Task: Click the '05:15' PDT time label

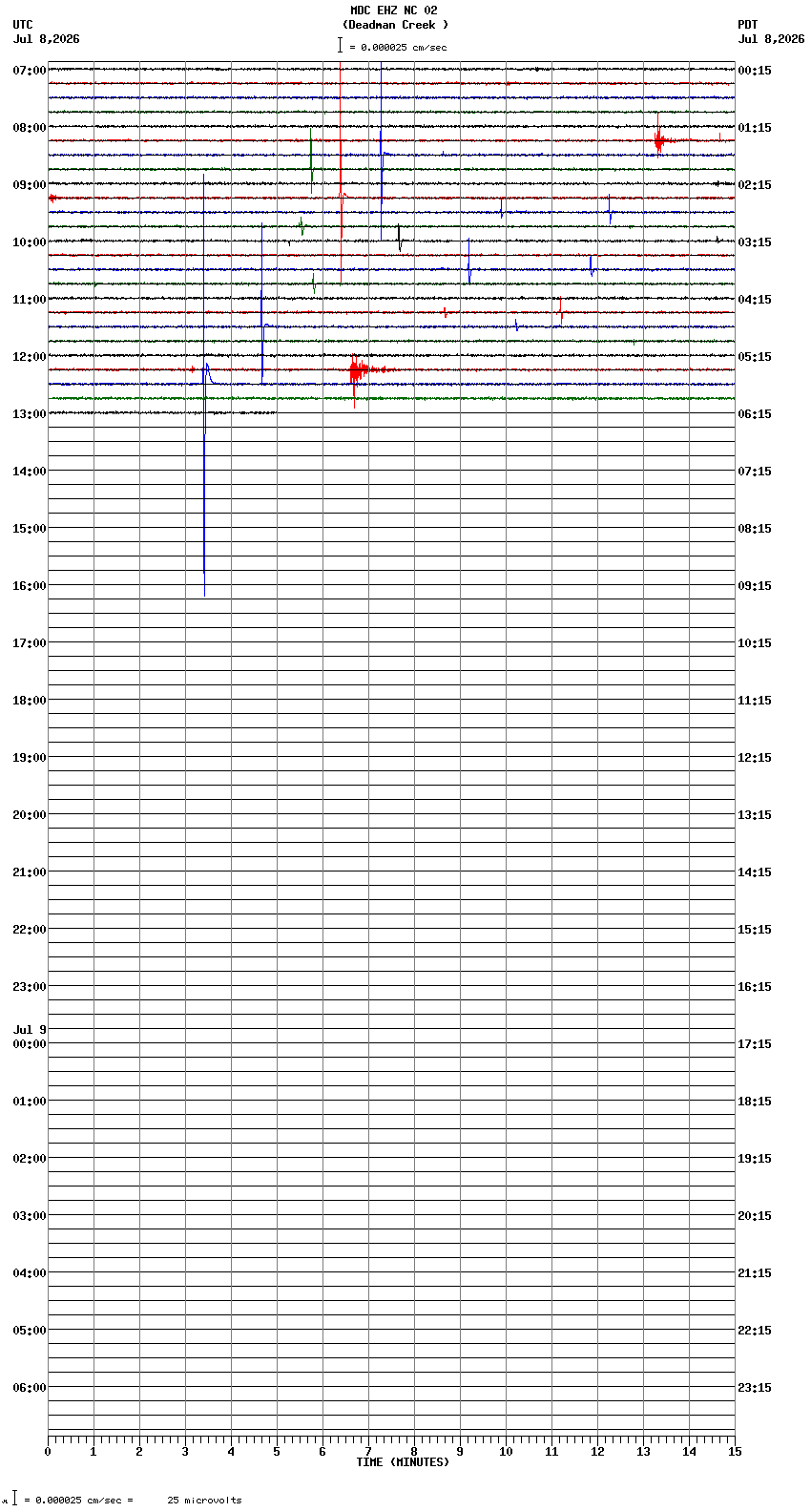Action: 755,357
